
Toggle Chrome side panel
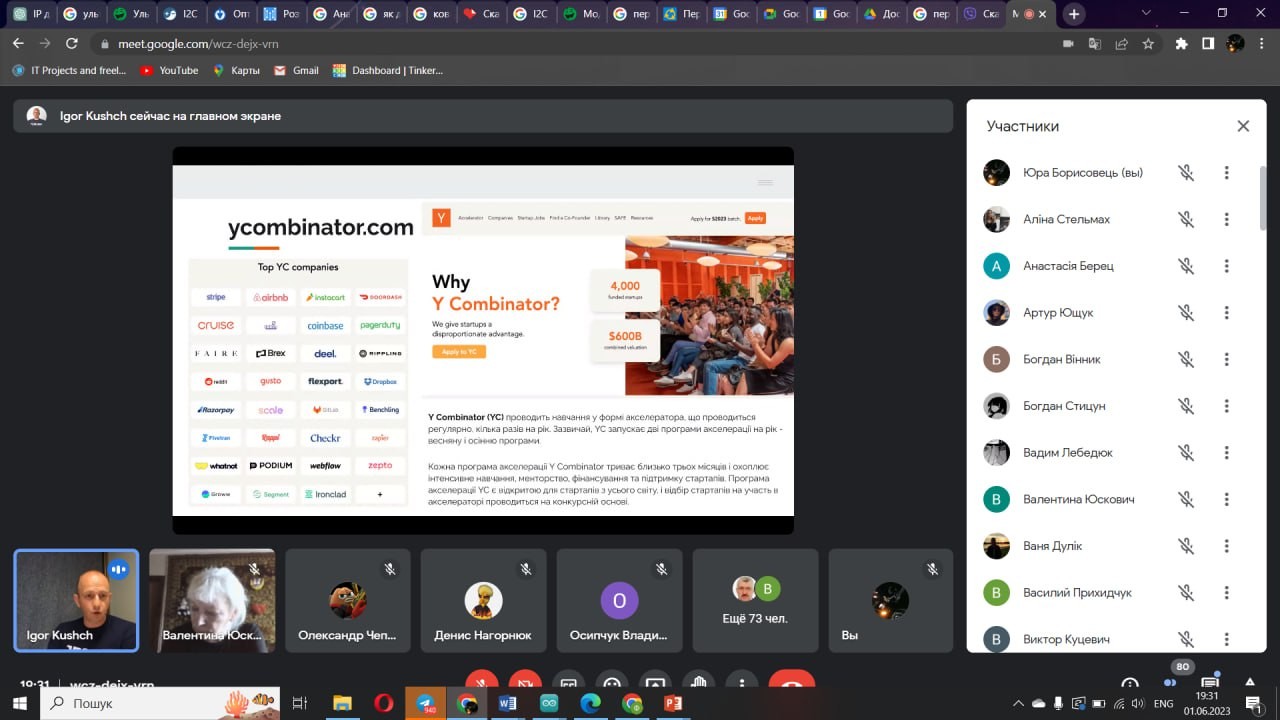(x=1208, y=44)
